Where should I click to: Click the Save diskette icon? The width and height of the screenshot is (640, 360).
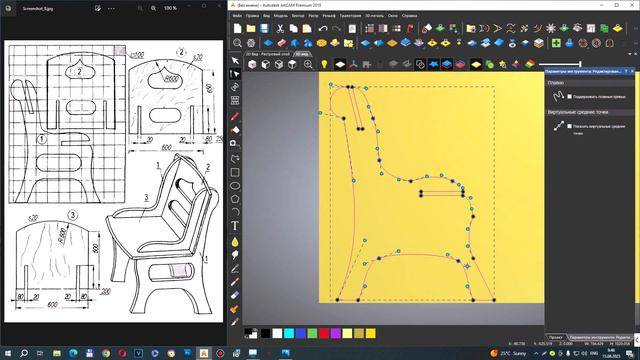264,28
